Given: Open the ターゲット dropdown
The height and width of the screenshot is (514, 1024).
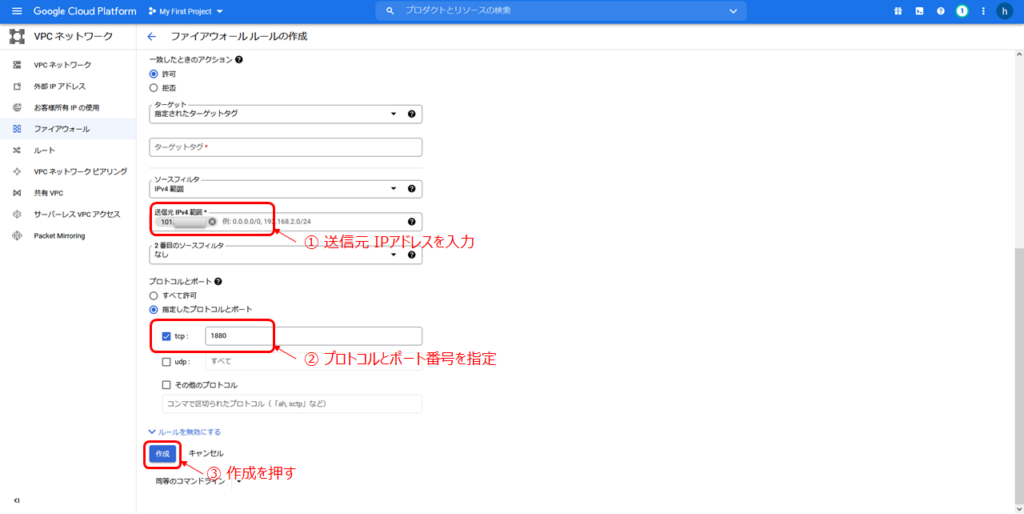Looking at the screenshot, I should tap(275, 114).
